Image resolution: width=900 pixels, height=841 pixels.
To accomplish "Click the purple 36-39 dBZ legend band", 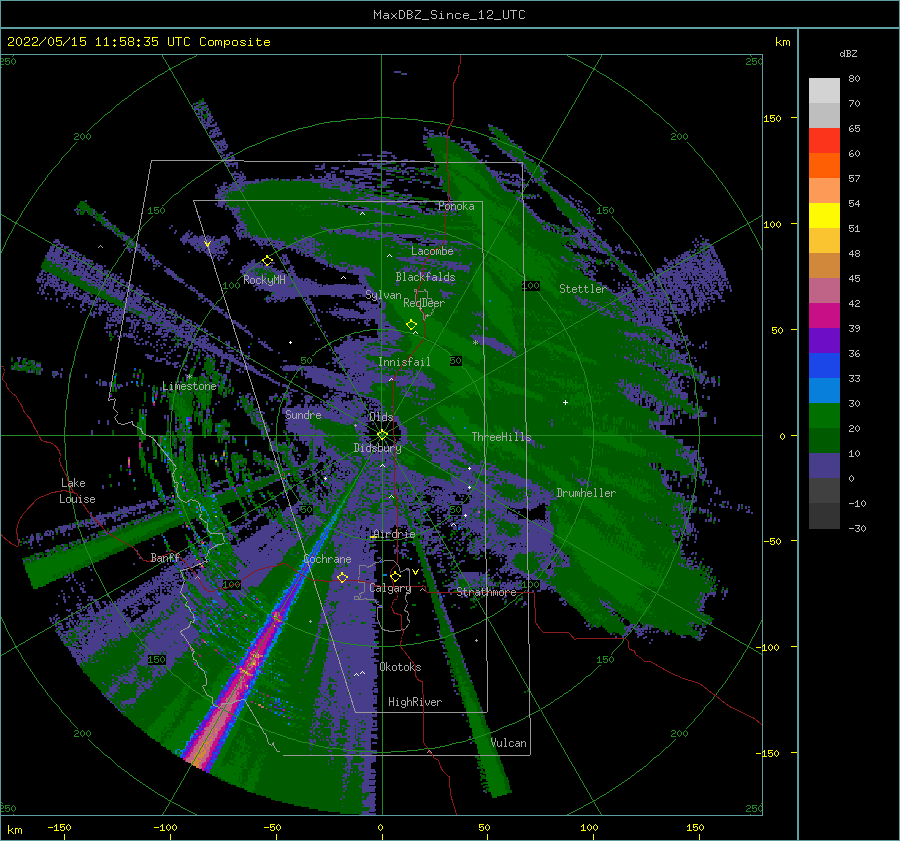I will point(824,341).
